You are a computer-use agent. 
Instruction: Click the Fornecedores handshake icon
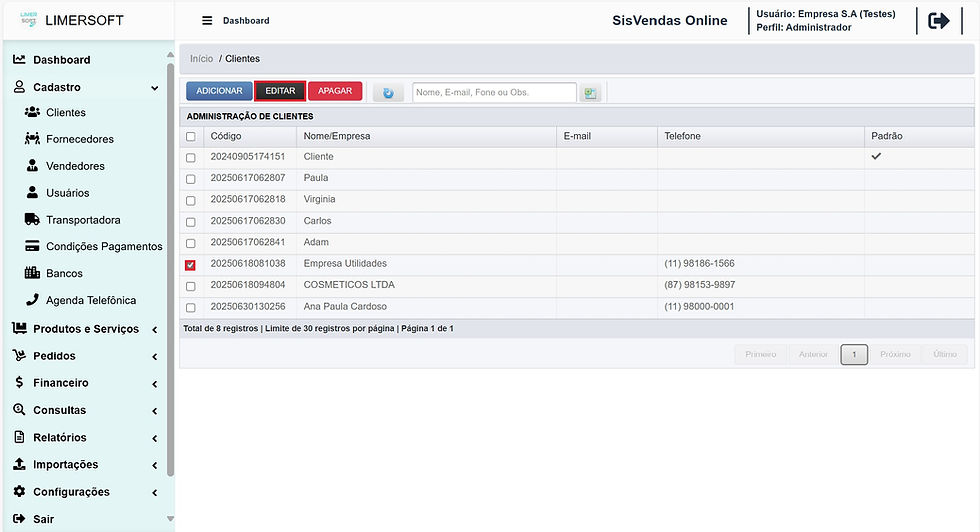pyautogui.click(x=32, y=138)
